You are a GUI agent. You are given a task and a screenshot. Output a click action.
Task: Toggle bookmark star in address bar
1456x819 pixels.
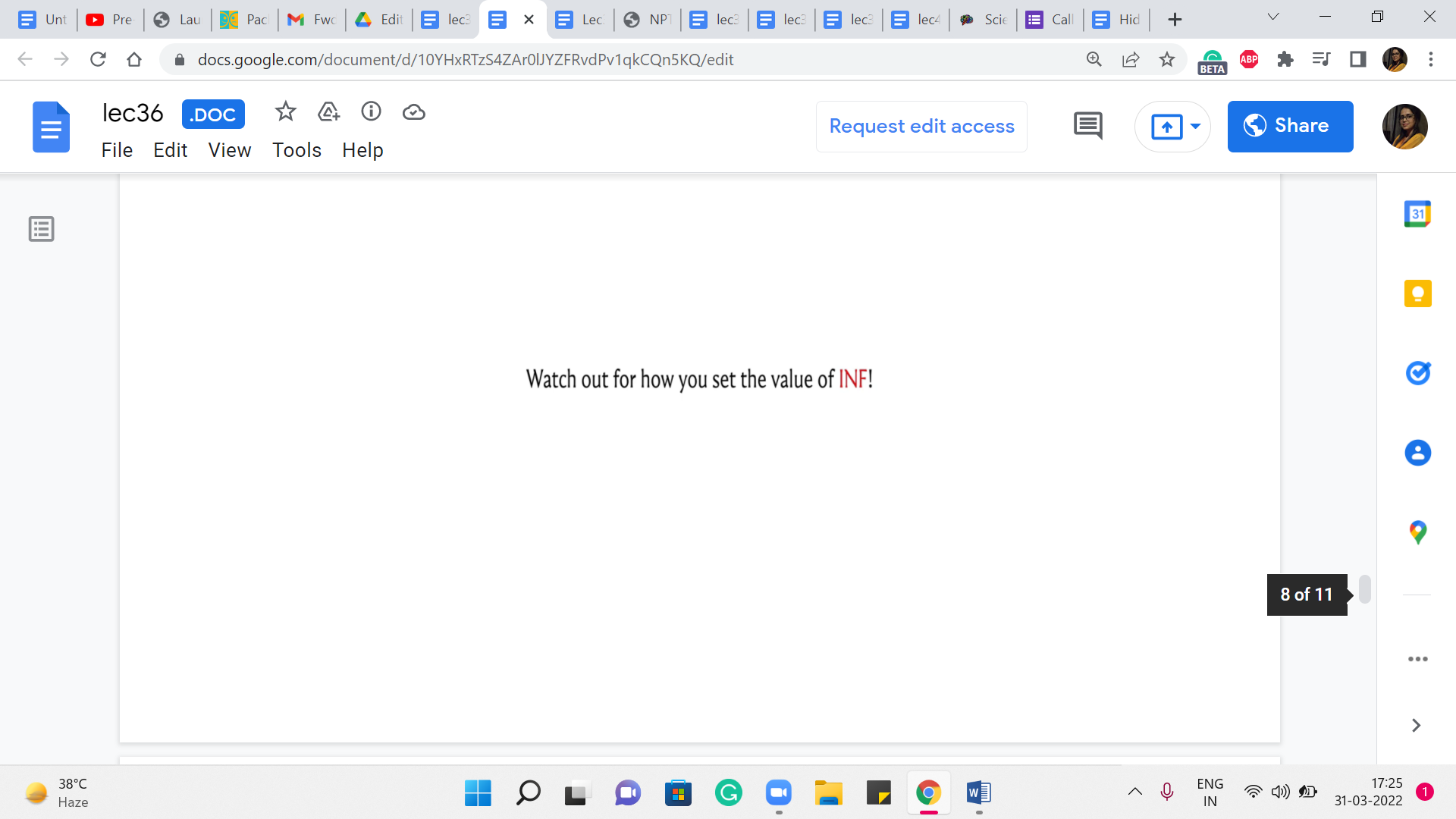pyautogui.click(x=1167, y=59)
